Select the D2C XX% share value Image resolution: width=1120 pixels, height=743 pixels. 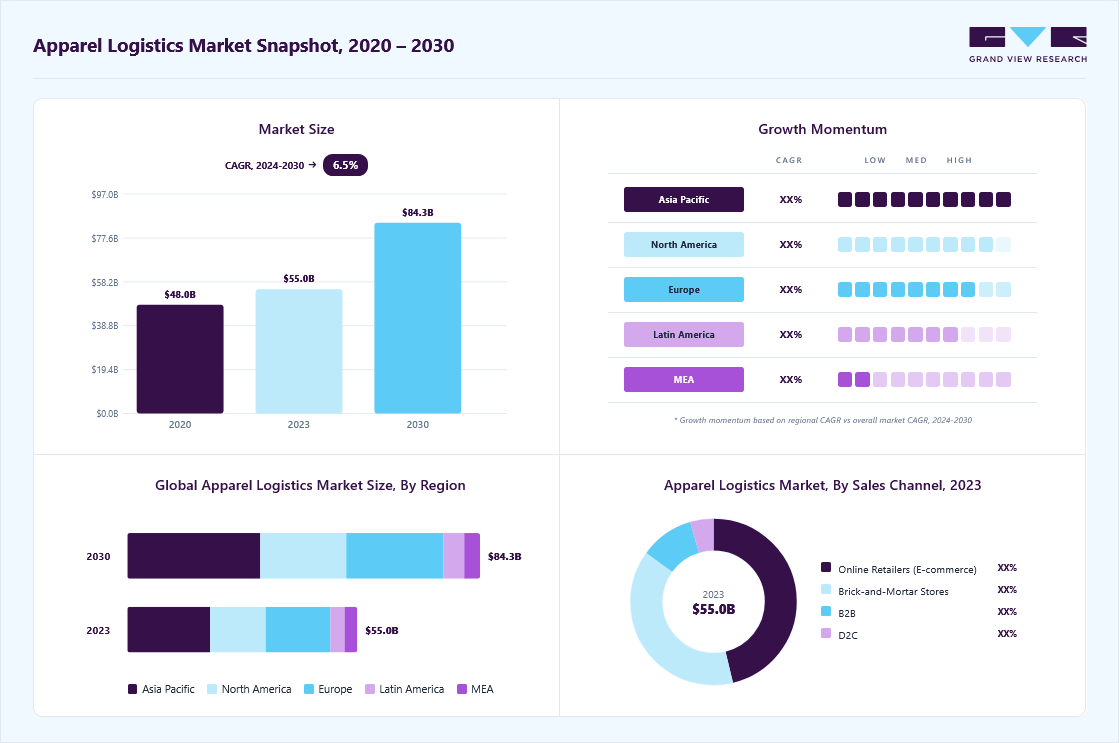[1007, 634]
